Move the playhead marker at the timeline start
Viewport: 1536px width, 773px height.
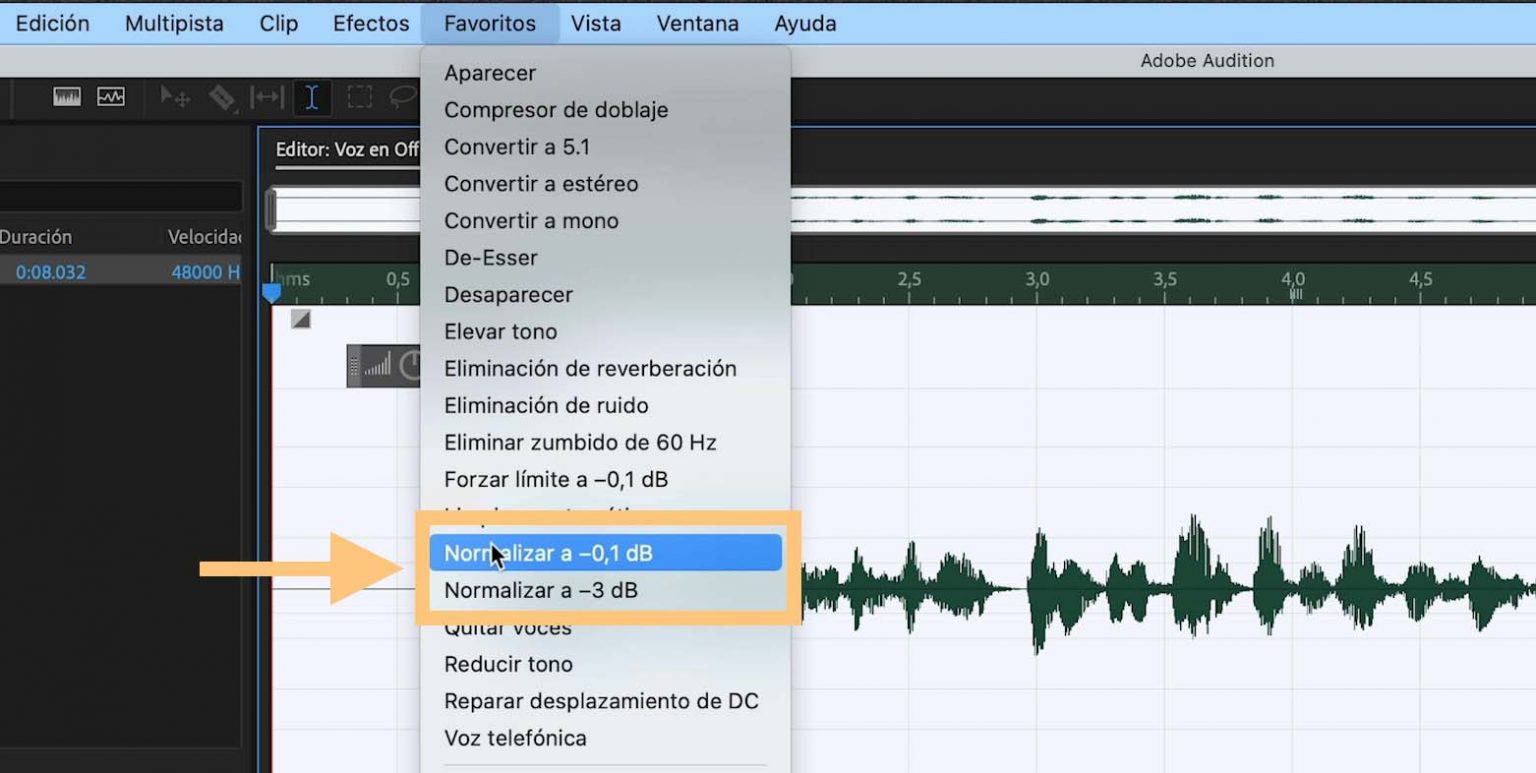click(x=271, y=291)
